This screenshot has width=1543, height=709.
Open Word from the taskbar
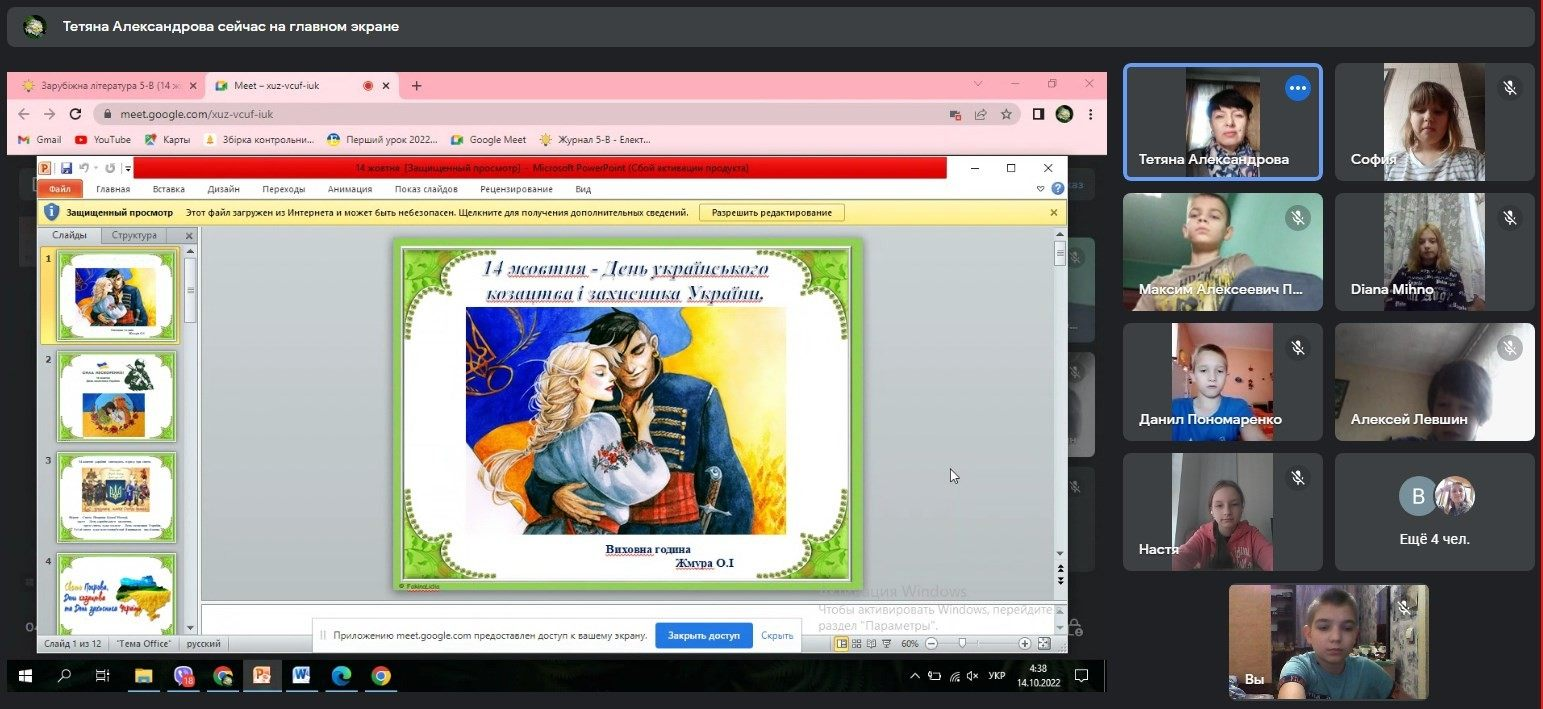300,676
